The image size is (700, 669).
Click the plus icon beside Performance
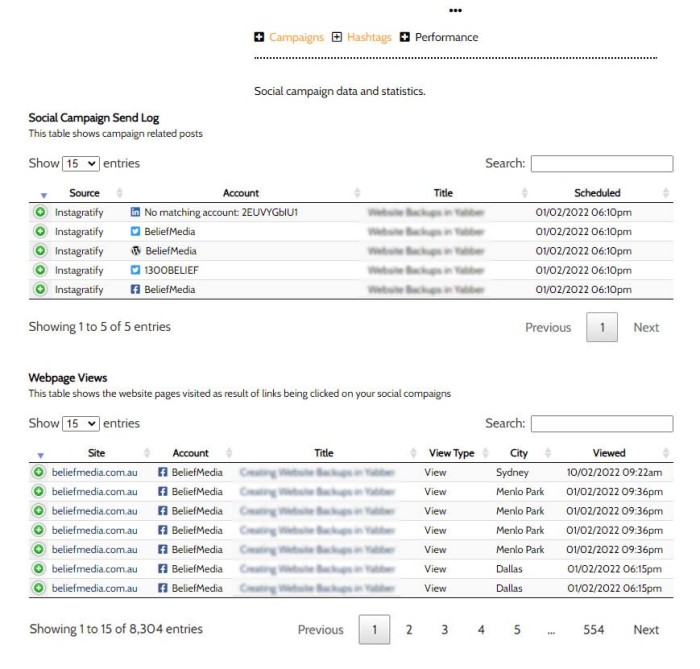point(405,38)
